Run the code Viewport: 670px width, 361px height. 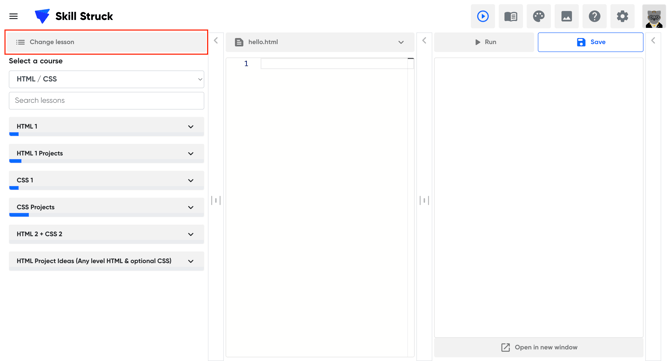pos(484,42)
